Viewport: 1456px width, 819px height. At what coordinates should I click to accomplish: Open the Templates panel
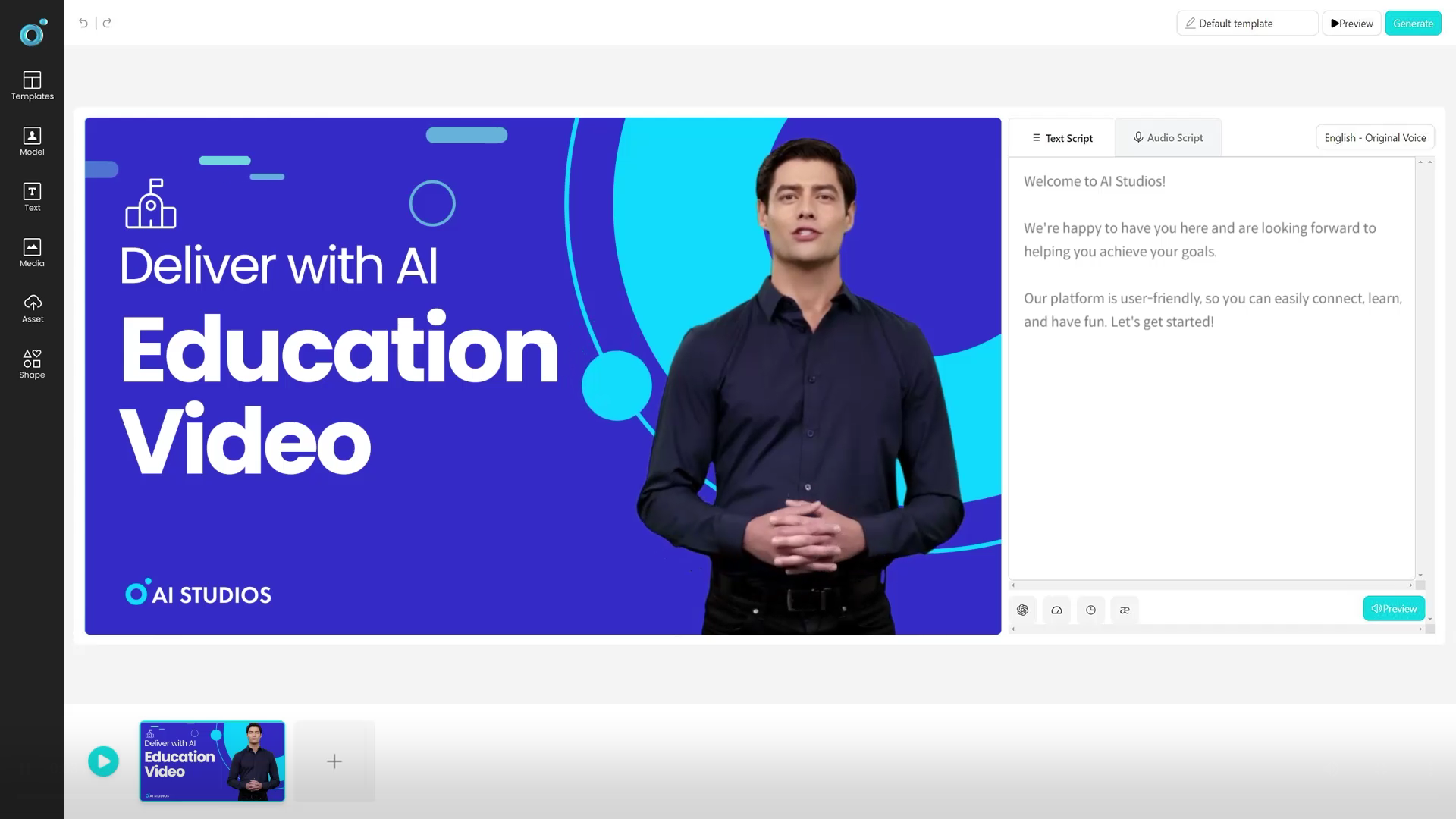(x=32, y=85)
